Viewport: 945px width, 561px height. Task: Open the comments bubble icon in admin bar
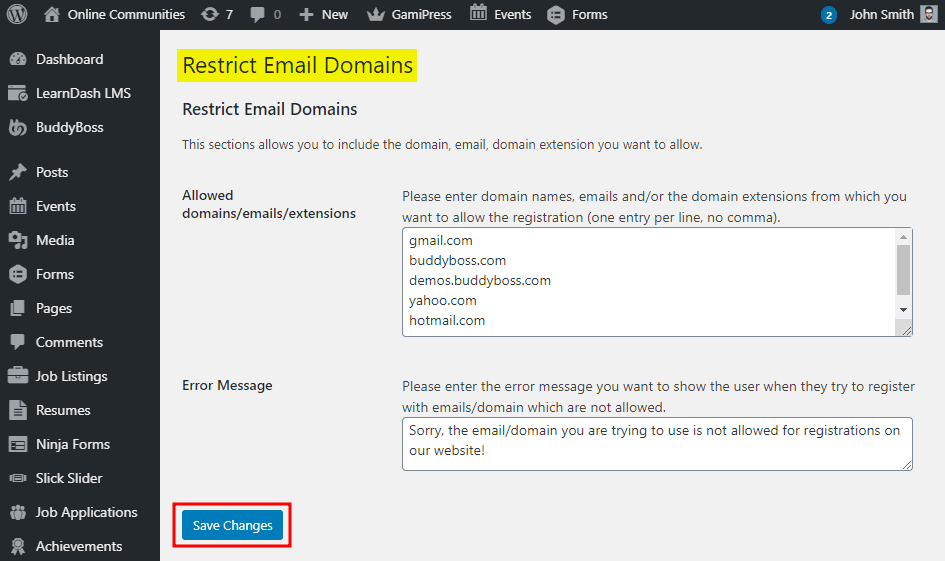[257, 14]
